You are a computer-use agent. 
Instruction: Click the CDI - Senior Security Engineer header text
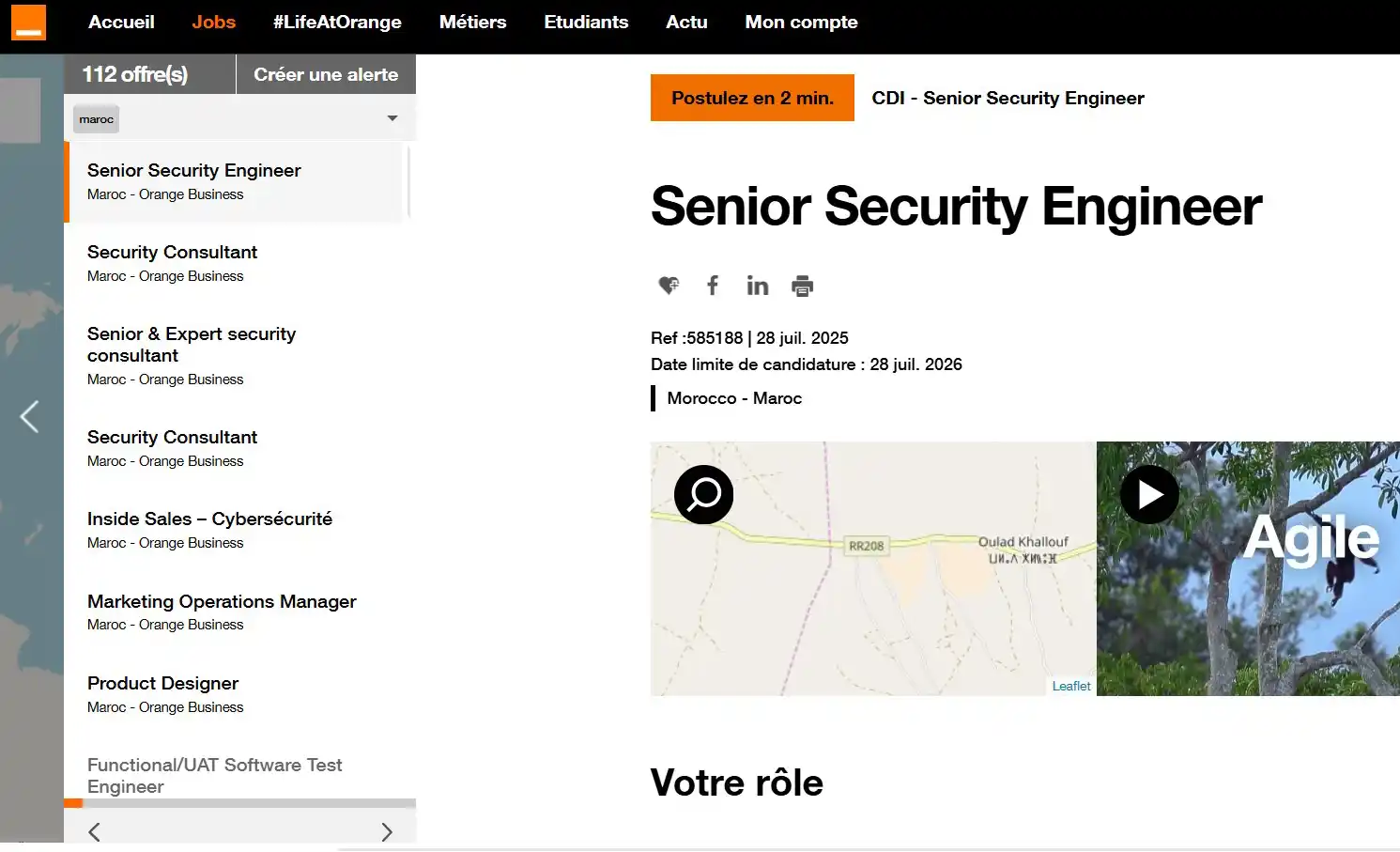(1008, 98)
